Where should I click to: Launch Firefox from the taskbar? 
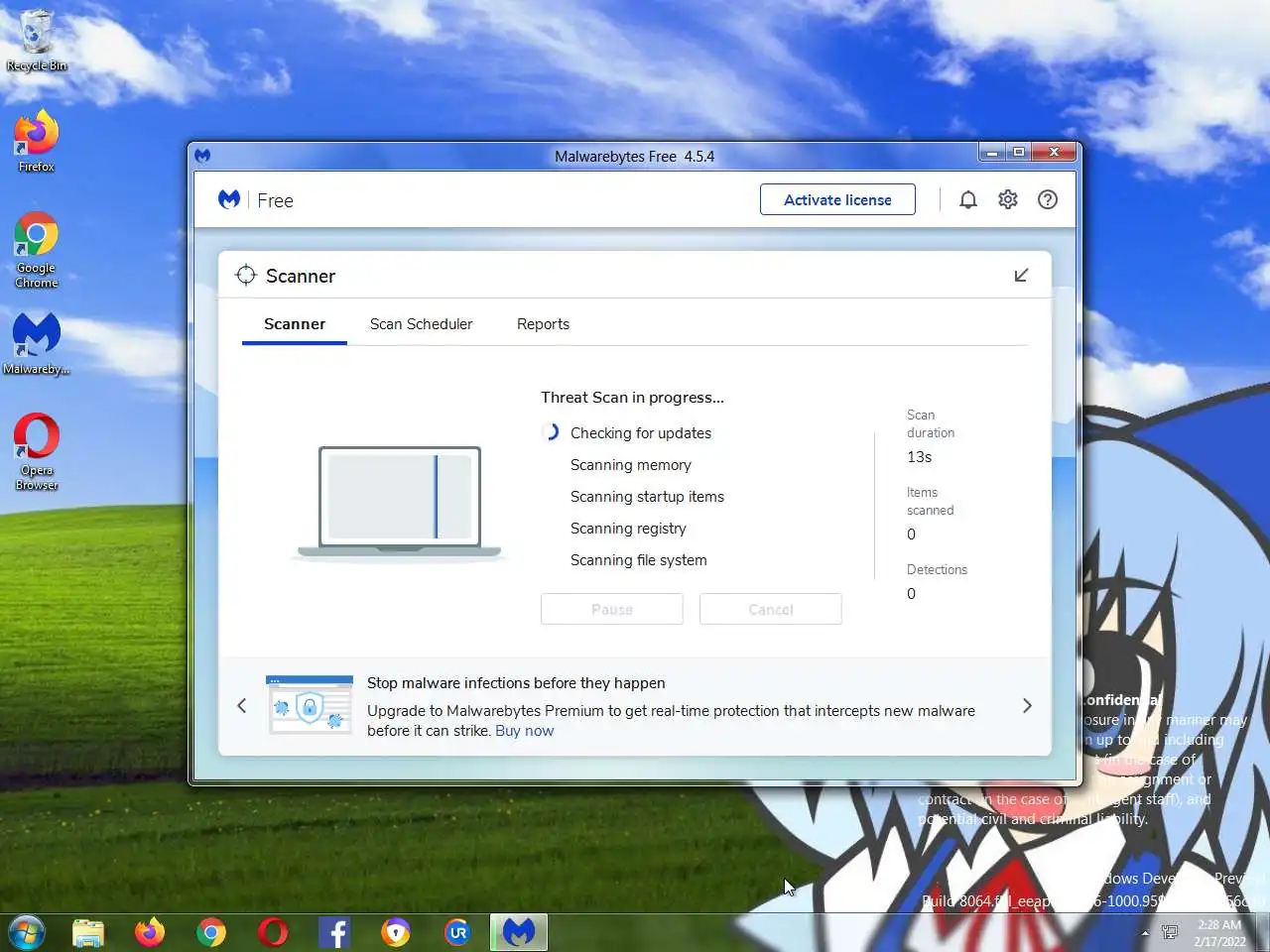click(x=150, y=932)
